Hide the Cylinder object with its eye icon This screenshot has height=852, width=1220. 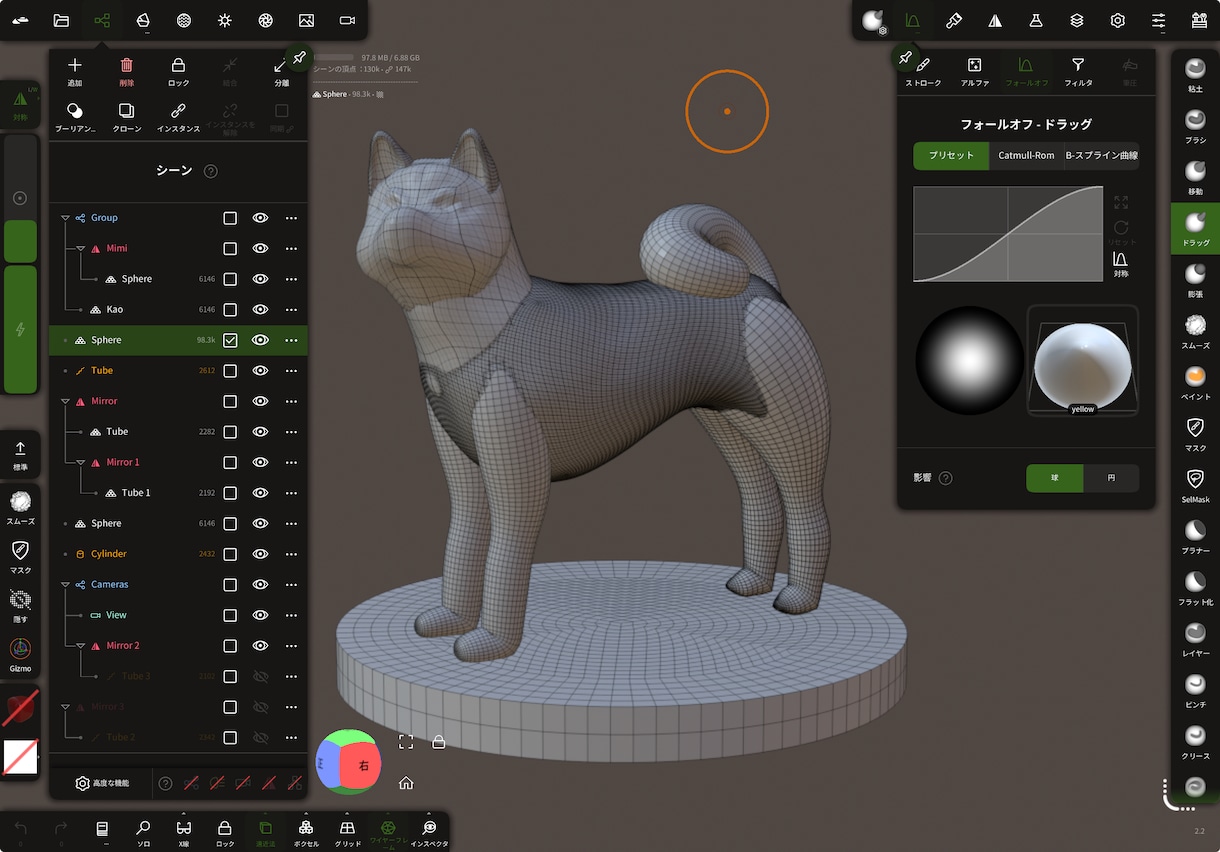(x=261, y=554)
